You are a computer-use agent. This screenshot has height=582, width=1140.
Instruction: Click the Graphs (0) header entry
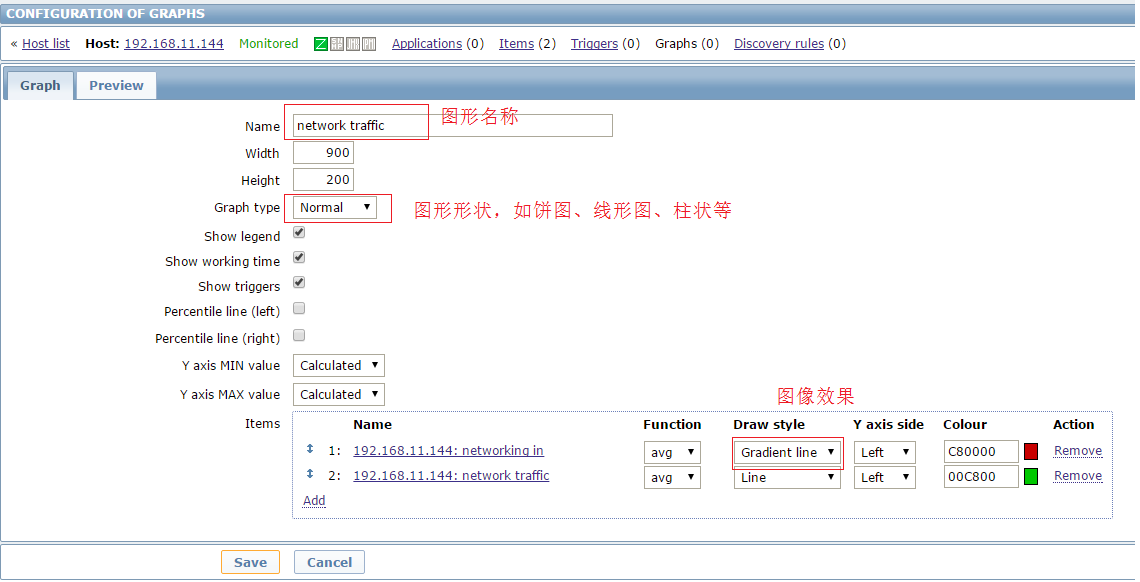(686, 44)
